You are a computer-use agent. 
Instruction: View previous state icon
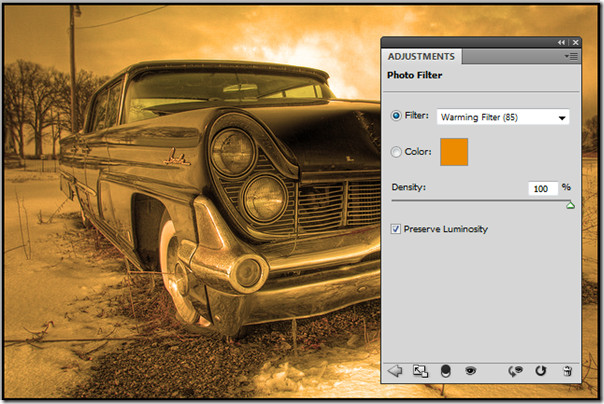coord(515,371)
